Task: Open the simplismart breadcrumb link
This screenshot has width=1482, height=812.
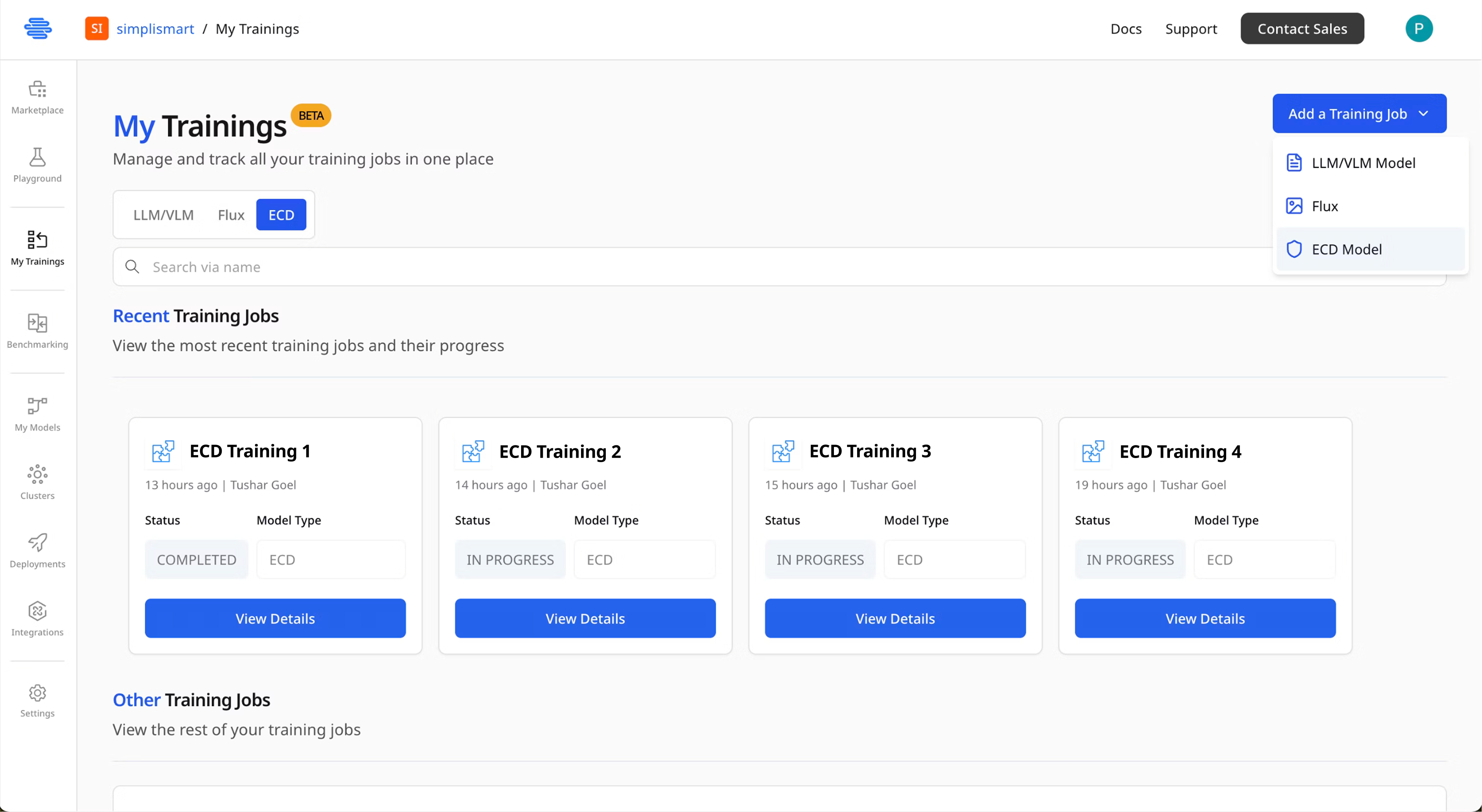Action: point(155,28)
